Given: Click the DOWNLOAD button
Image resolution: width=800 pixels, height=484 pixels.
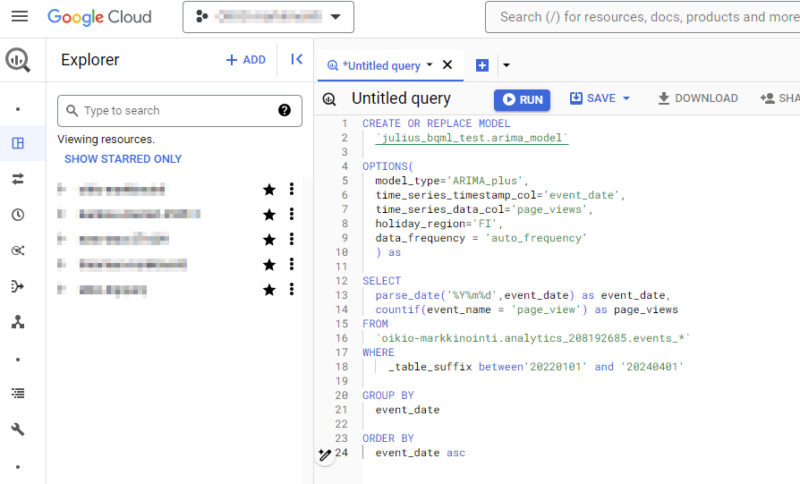Looking at the screenshot, I should 698,98.
